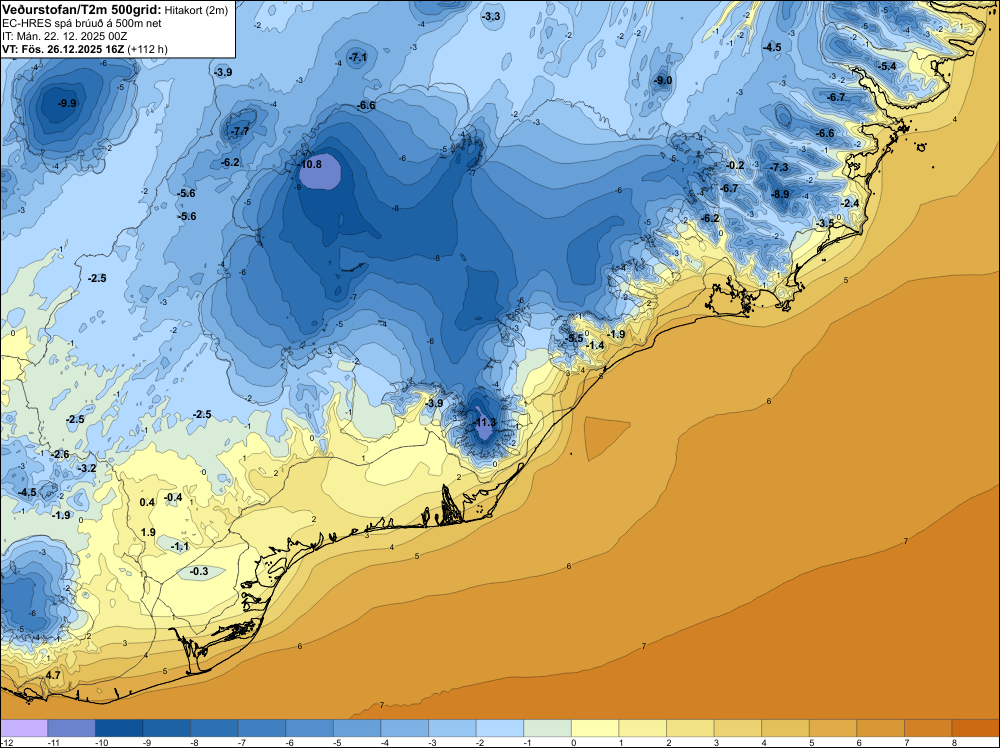Click the yellow swatch between 2 and 3
The height and width of the screenshot is (748, 1000).
pos(690,728)
